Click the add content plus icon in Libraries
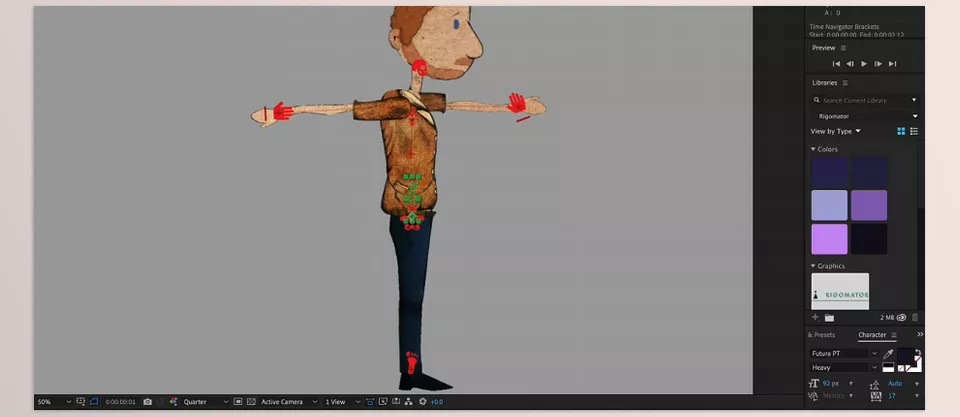 pyautogui.click(x=815, y=317)
